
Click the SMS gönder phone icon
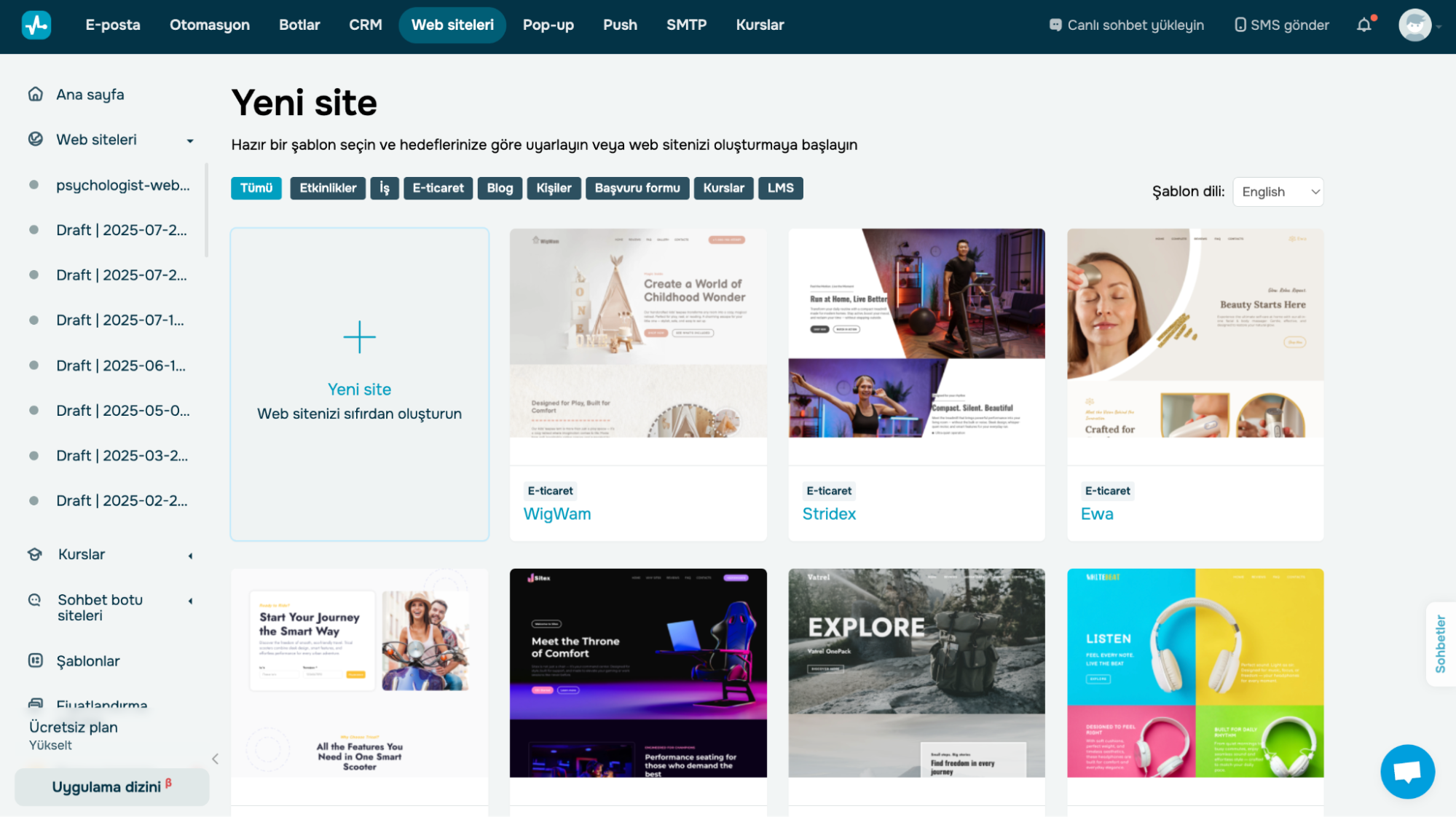1240,24
